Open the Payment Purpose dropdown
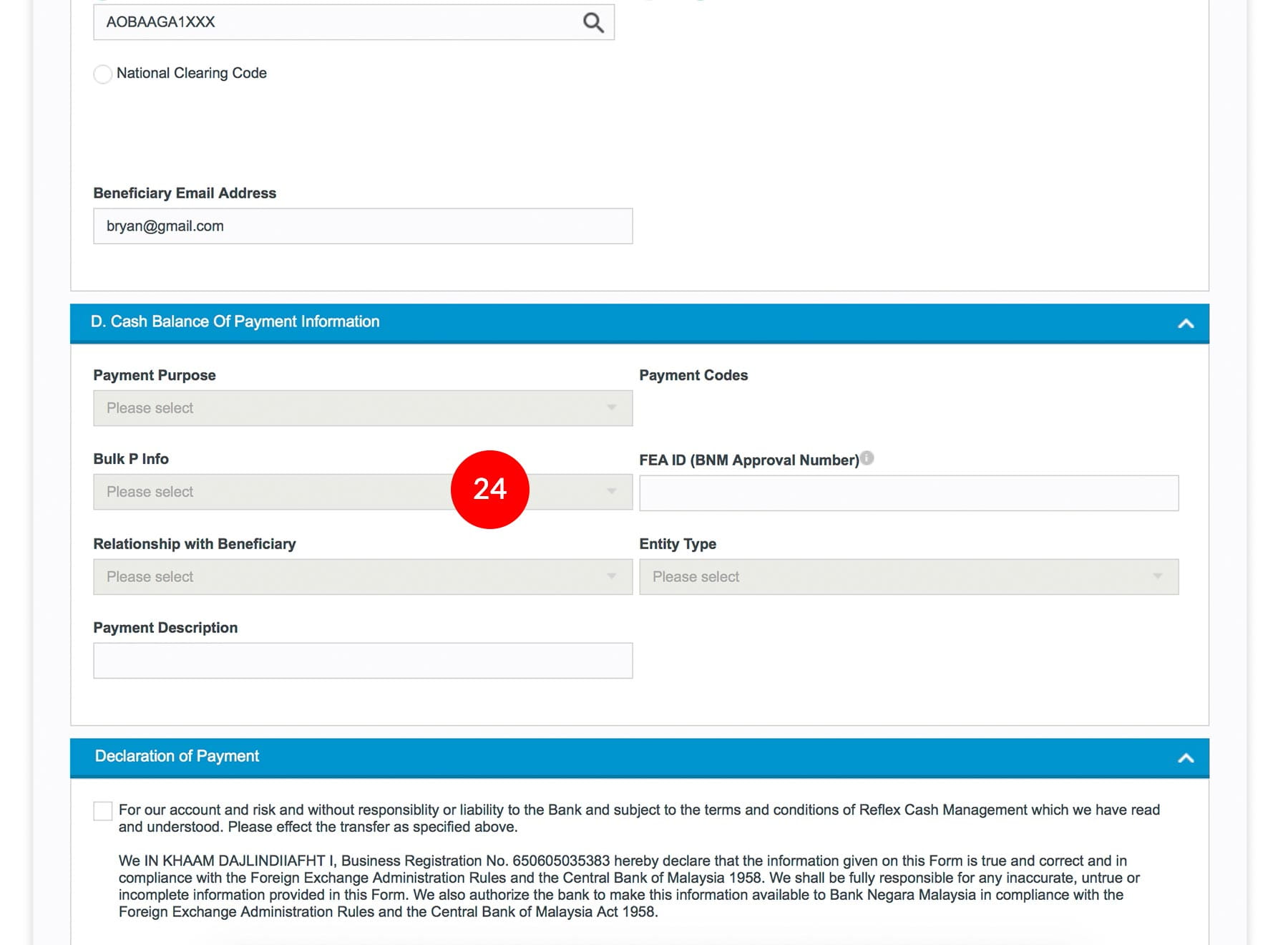The width and height of the screenshot is (1288, 945). [362, 408]
